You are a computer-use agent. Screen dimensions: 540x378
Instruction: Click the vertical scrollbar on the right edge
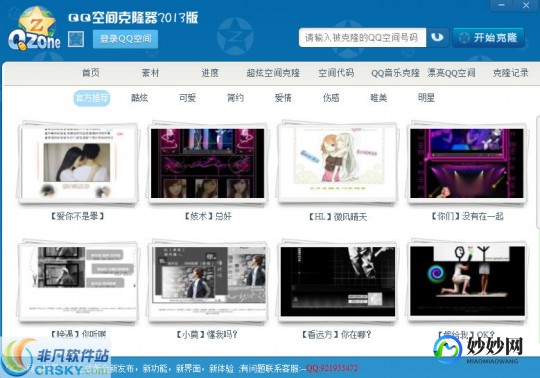538,172
